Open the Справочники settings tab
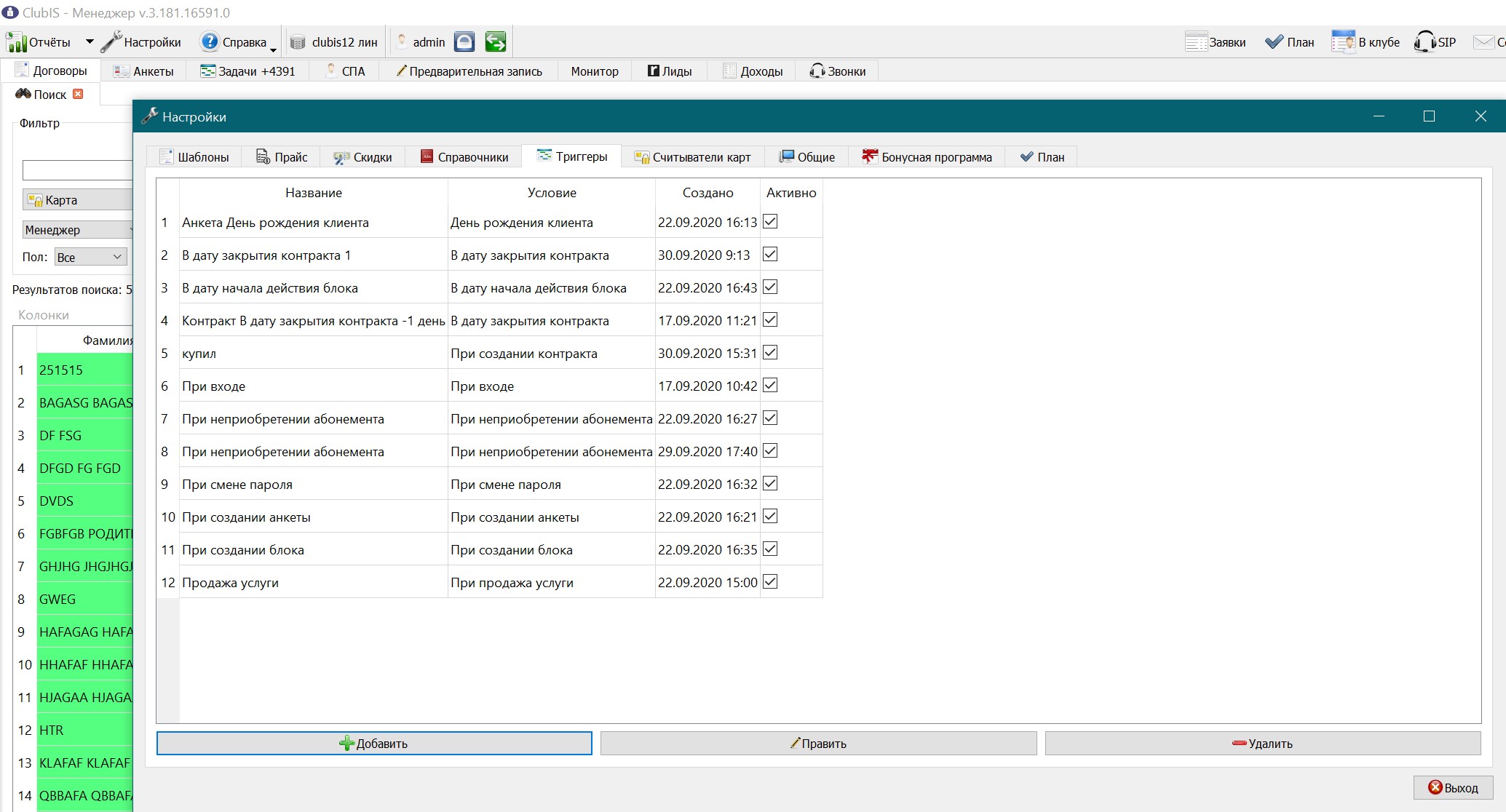Viewport: 1506px width, 812px height. [x=464, y=156]
